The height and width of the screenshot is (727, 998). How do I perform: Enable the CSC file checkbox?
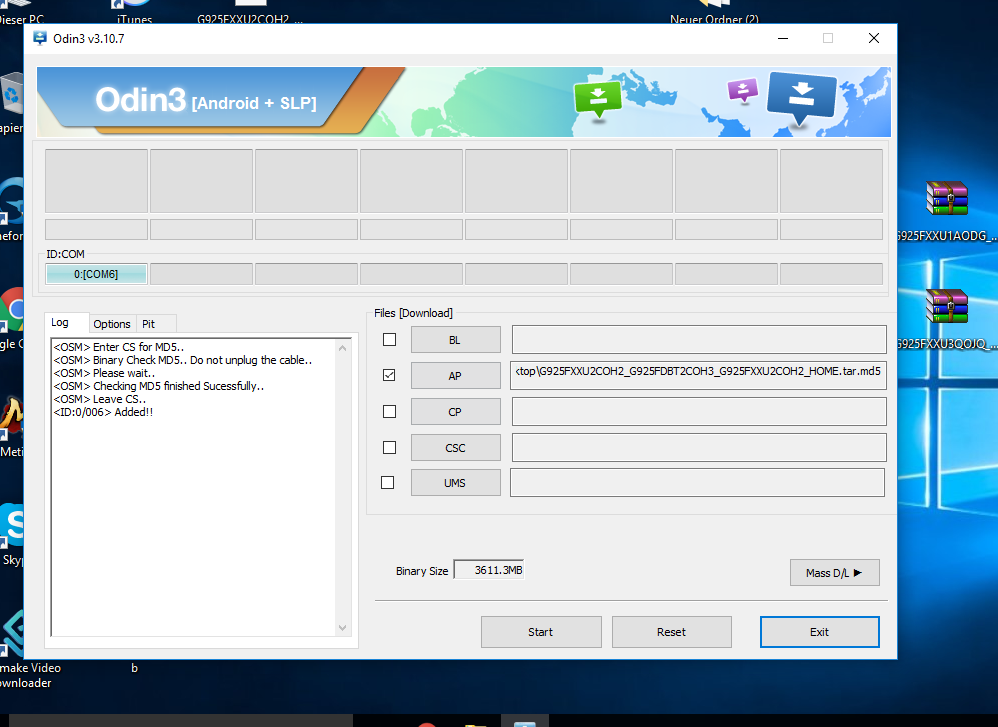click(390, 448)
